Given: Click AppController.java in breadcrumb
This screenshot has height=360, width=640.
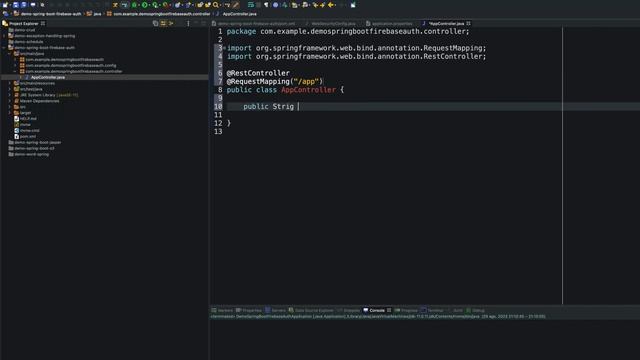Looking at the screenshot, I should click(240, 14).
